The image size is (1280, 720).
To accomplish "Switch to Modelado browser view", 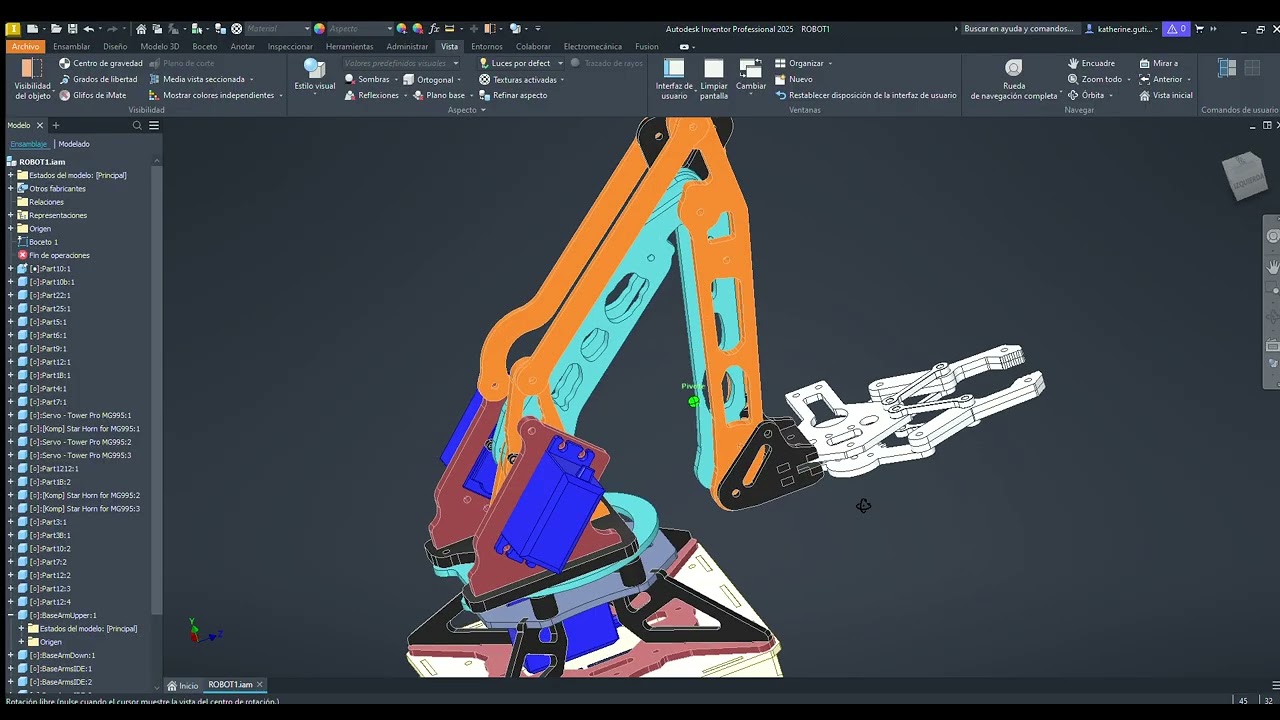I will pos(74,144).
